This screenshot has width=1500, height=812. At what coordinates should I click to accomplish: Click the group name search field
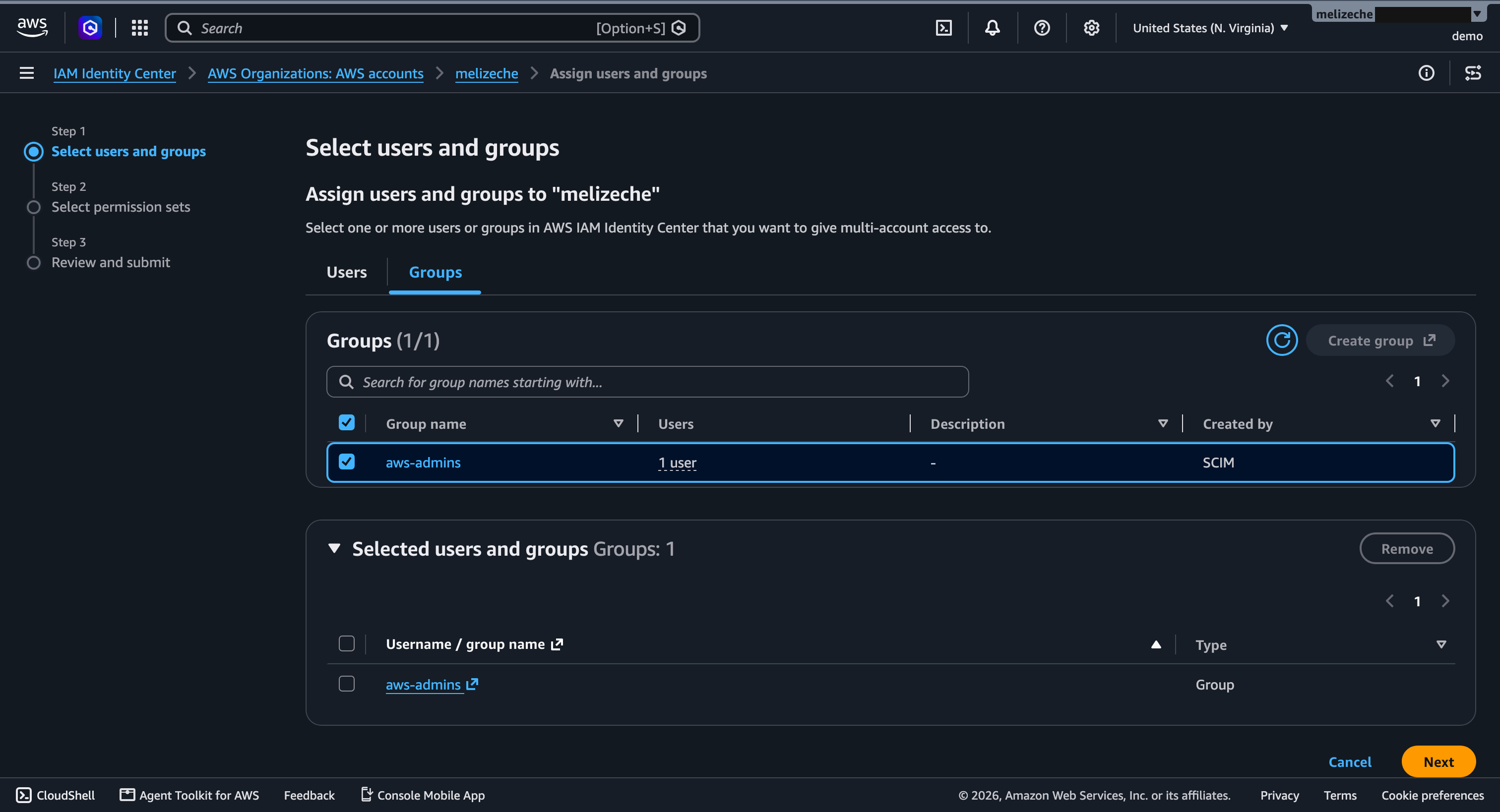pyautogui.click(x=647, y=382)
